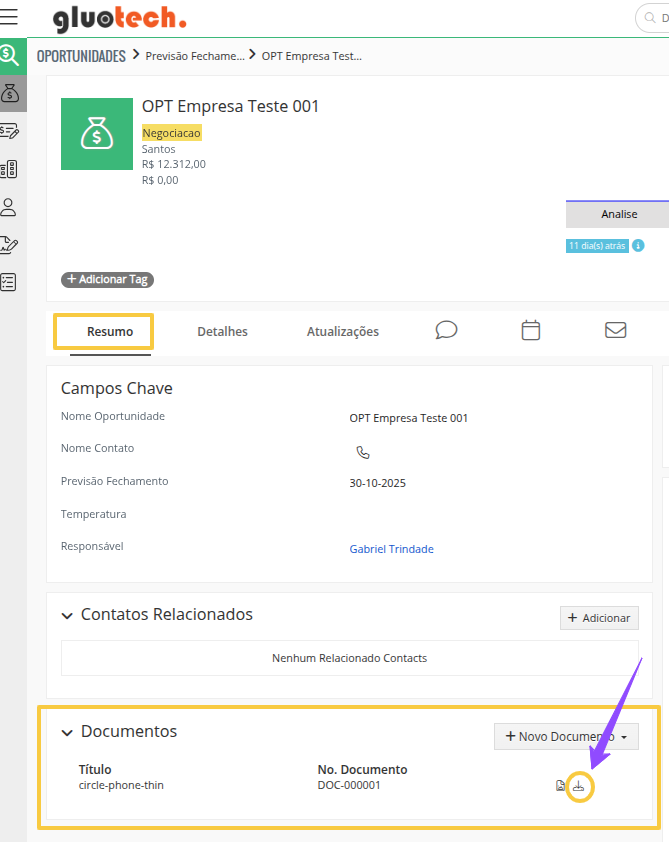This screenshot has height=842, width=669.
Task: Collapse the Contatos Relacionados section
Action: pos(68,616)
